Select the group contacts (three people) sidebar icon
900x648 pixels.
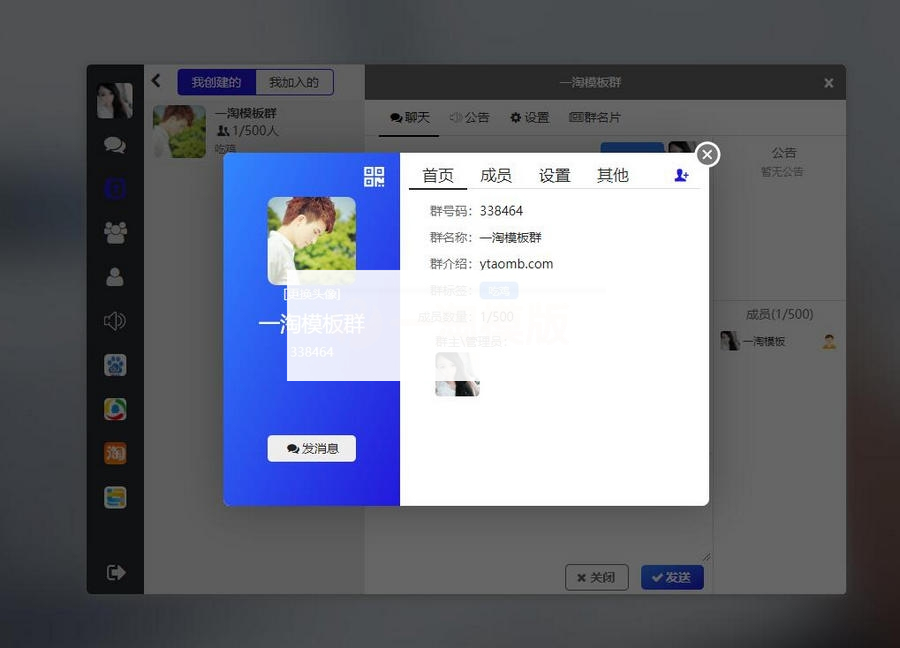pos(114,231)
